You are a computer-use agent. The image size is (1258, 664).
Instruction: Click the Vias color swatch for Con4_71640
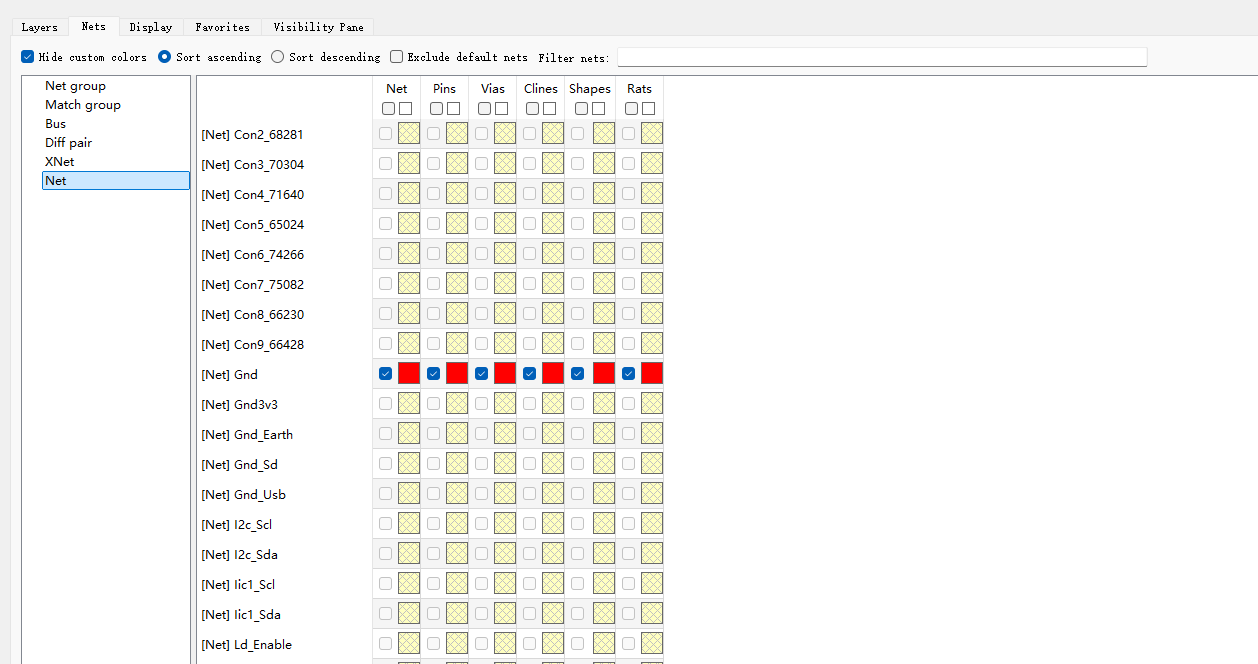(505, 194)
